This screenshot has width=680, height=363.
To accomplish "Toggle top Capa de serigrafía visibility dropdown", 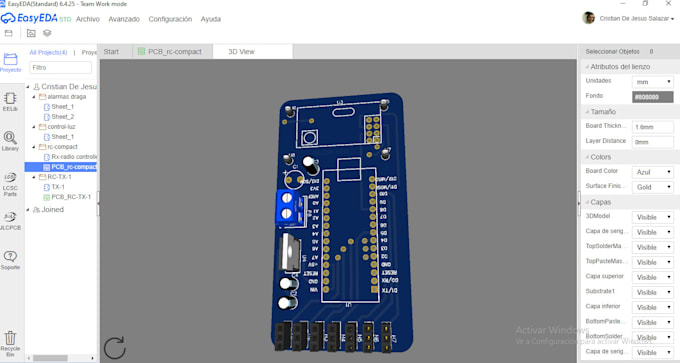I will (652, 232).
